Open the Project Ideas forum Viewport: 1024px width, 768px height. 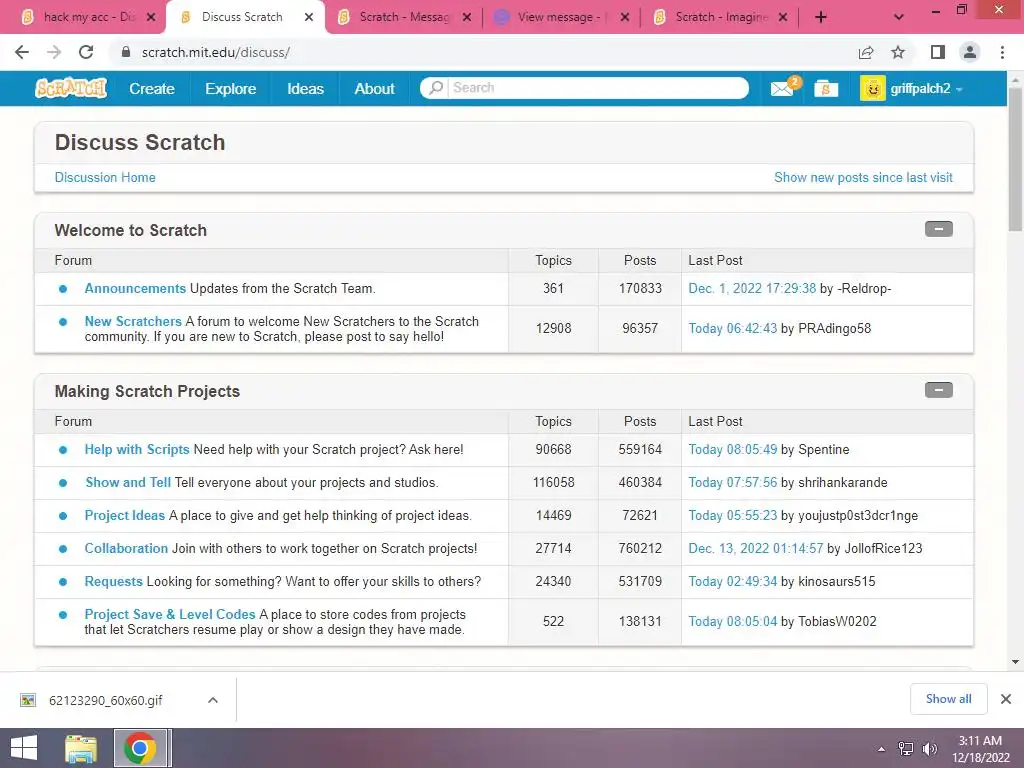pyautogui.click(x=125, y=515)
